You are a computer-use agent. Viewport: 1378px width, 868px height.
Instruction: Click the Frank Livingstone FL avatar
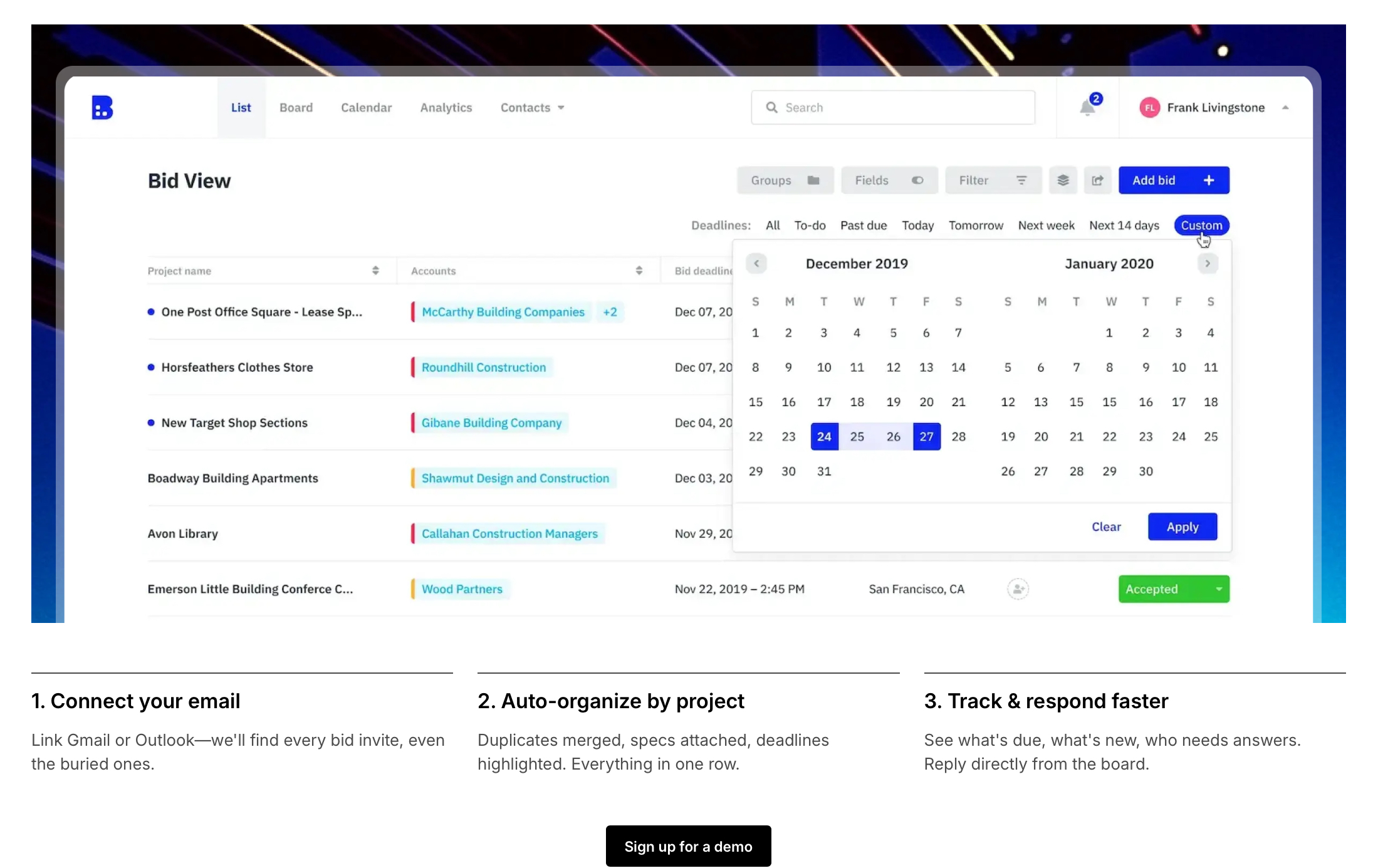[1149, 108]
